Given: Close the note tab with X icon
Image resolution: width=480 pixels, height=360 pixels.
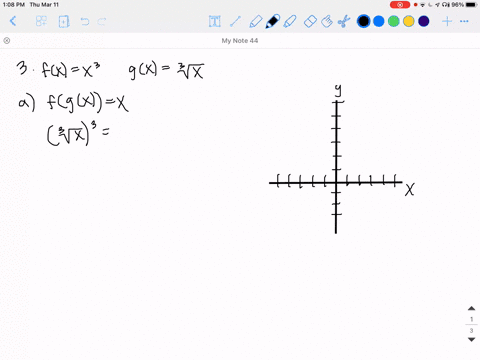Looking at the screenshot, I should 7,41.
